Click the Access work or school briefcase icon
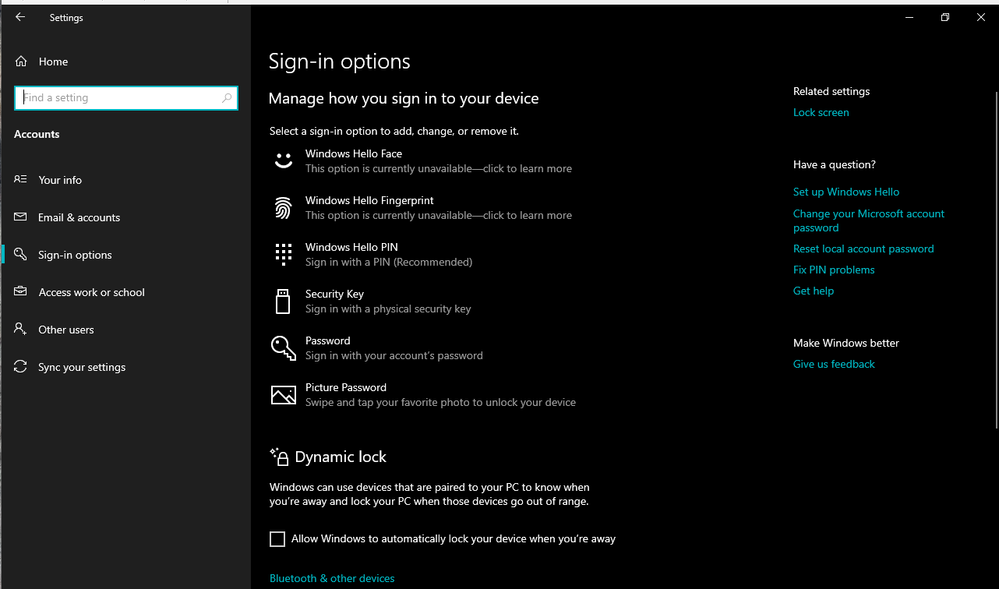The image size is (999, 589). pyautogui.click(x=20, y=291)
